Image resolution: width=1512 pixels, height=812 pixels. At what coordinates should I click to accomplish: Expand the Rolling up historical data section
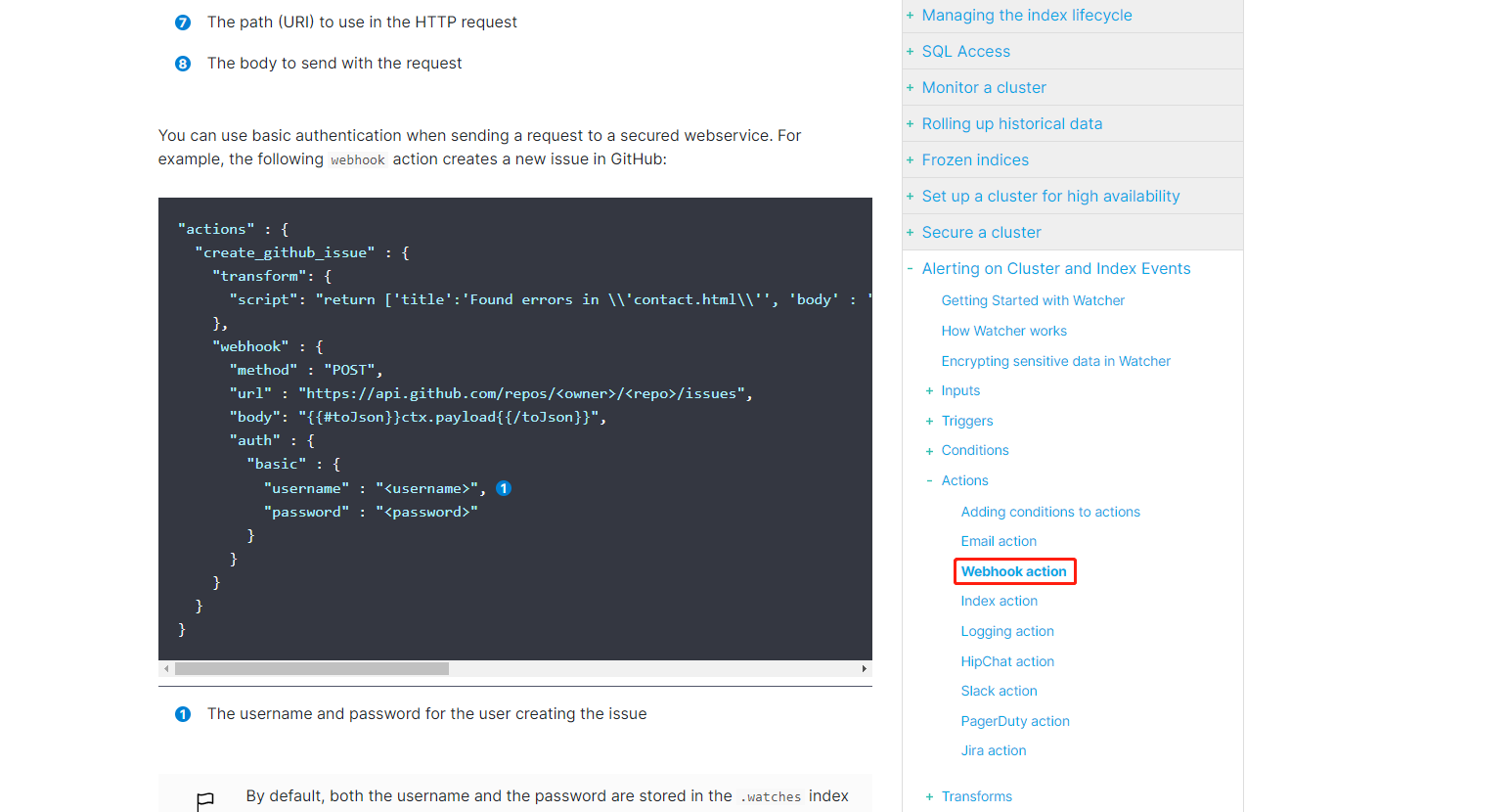click(x=910, y=124)
